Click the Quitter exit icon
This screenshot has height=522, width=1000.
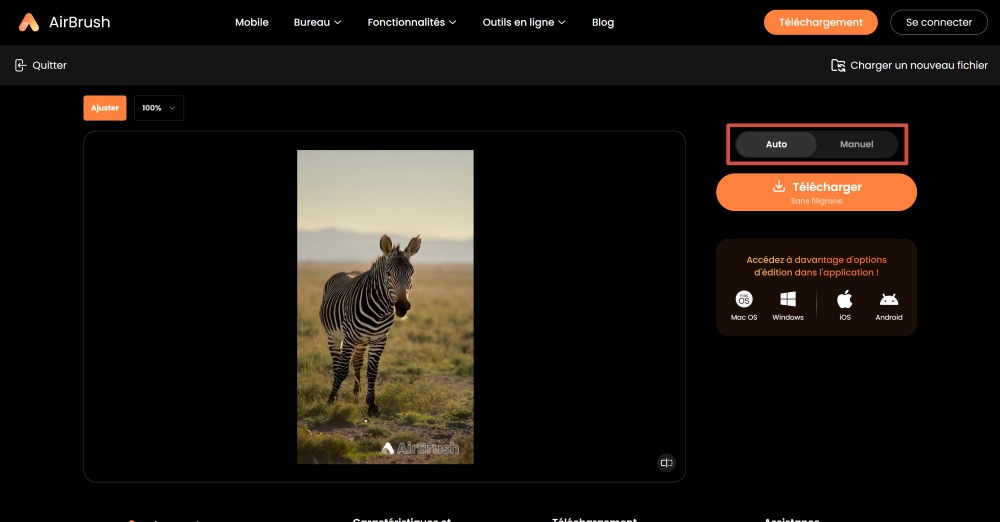click(20, 65)
